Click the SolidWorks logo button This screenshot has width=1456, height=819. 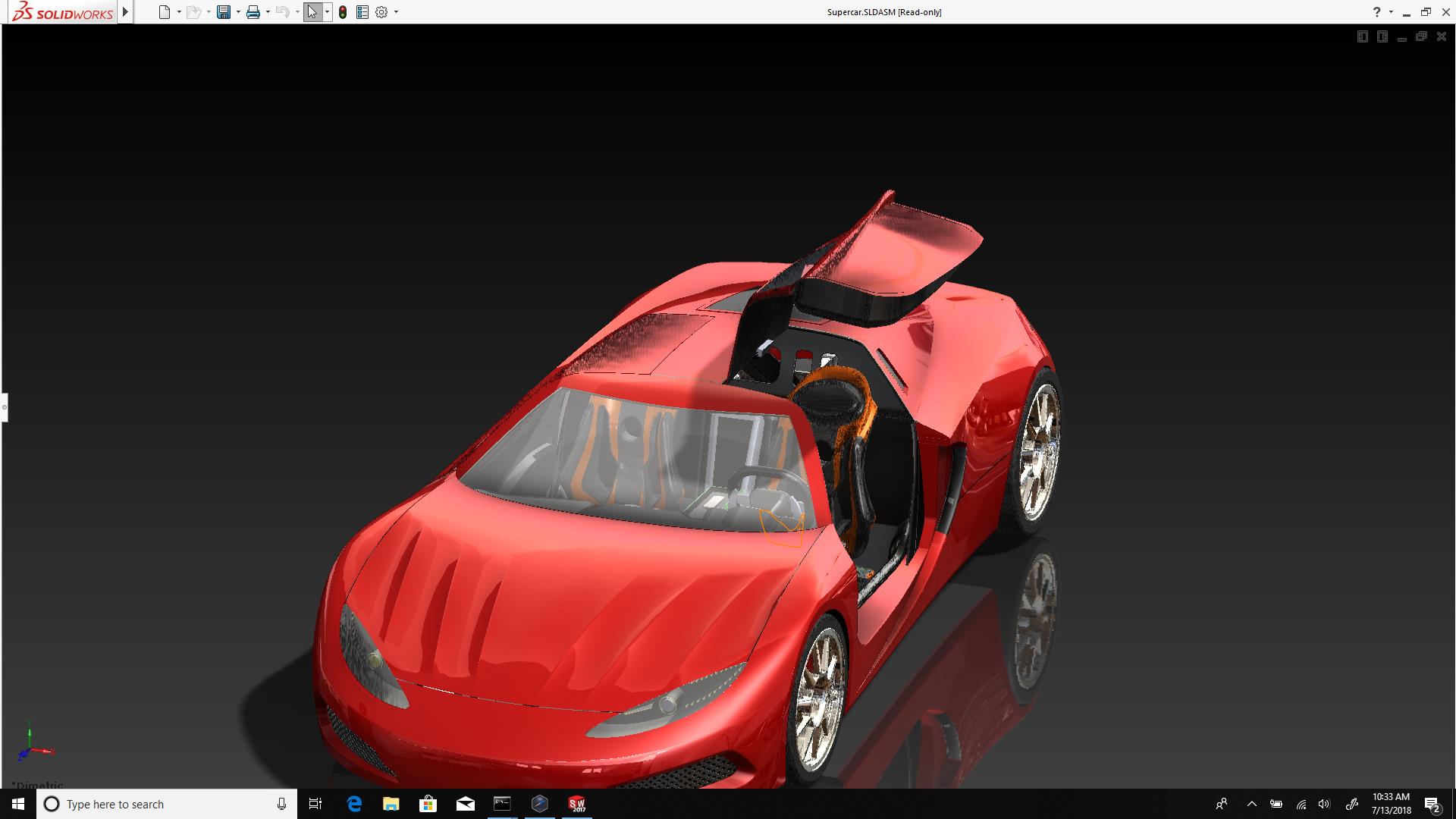point(64,12)
